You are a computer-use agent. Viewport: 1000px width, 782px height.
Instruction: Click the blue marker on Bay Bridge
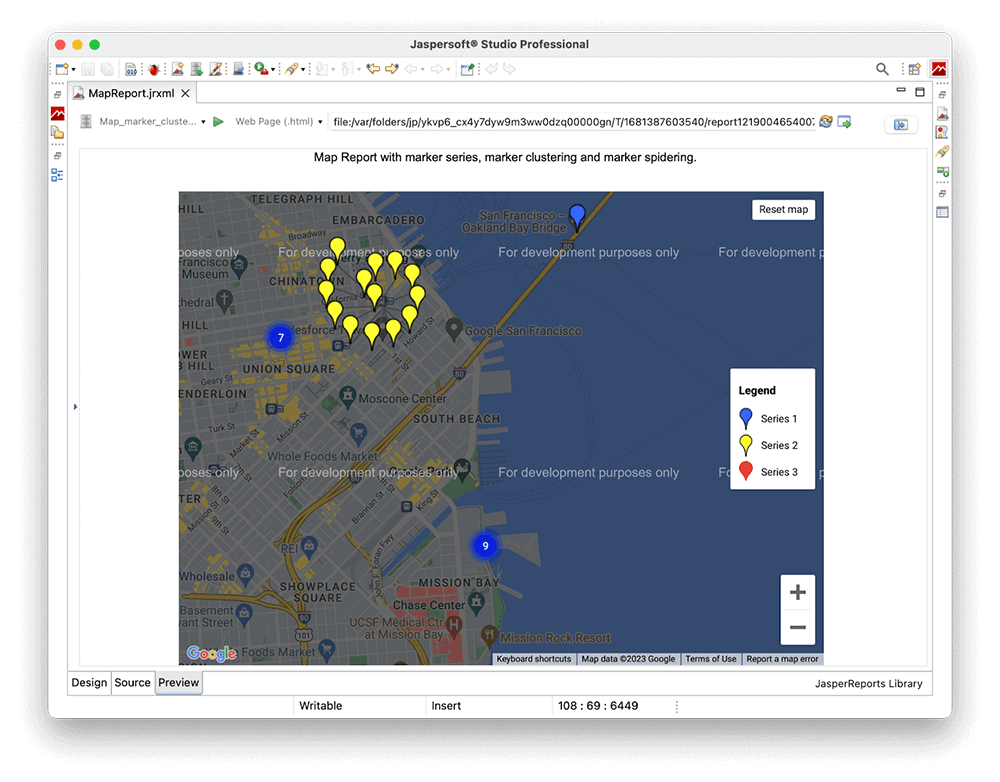[x=577, y=217]
